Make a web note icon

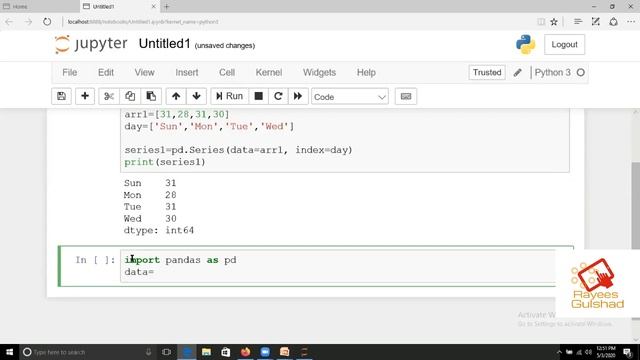click(596, 22)
